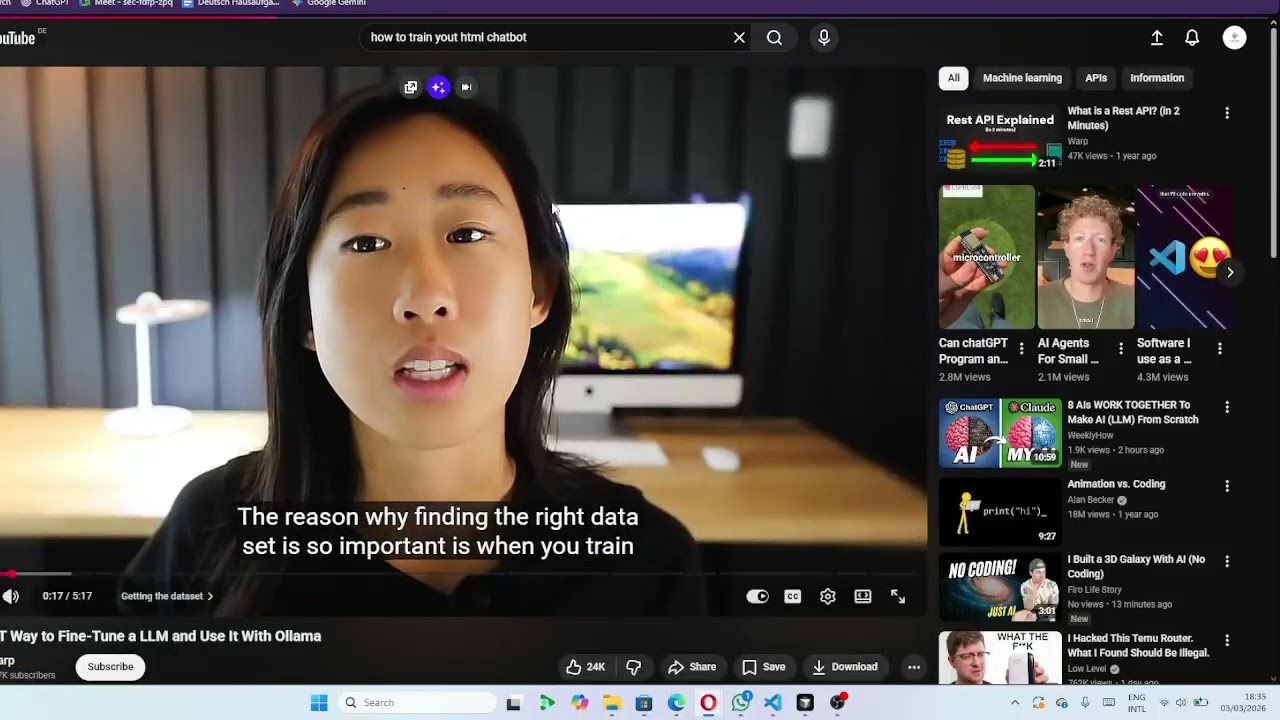Click the skip-forward overlay icon
The height and width of the screenshot is (720, 1280).
[x=466, y=87]
